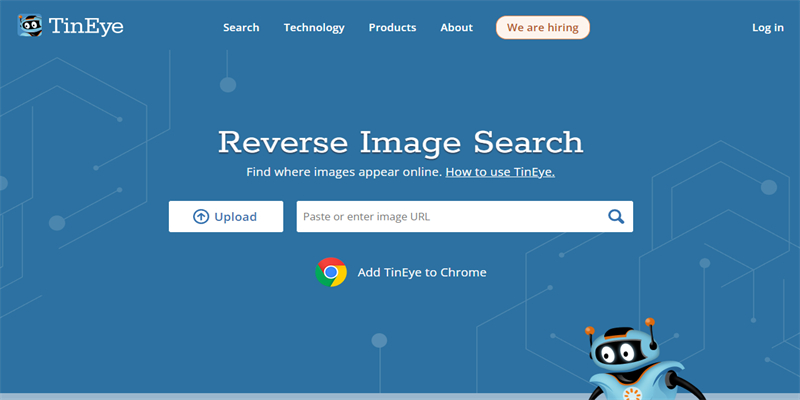Open the Technology navigation item
This screenshot has height=400, width=800.
(314, 28)
